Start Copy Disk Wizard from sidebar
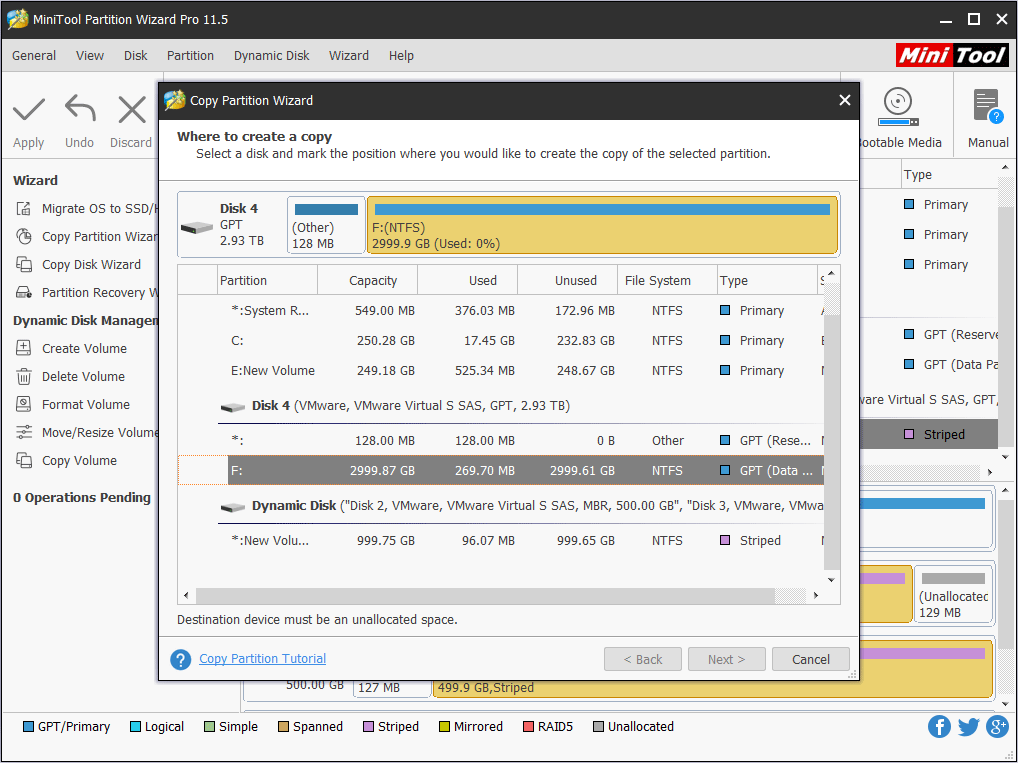 tap(78, 264)
